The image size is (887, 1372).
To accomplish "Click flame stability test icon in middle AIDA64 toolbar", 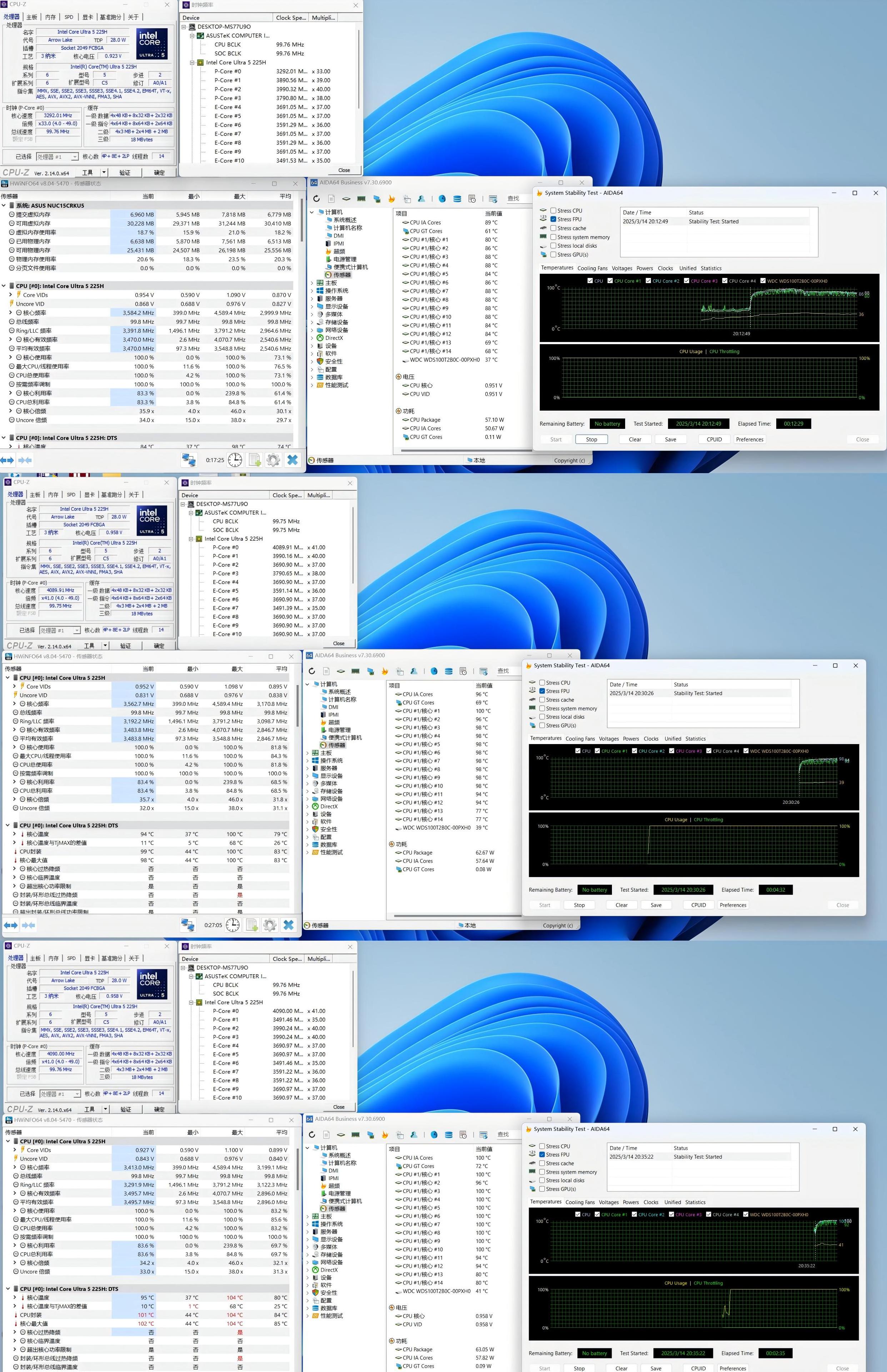I will click(385, 671).
